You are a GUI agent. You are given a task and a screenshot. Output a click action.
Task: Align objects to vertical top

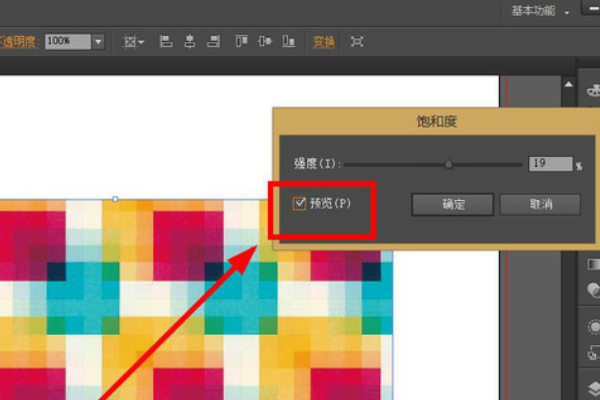(x=241, y=41)
